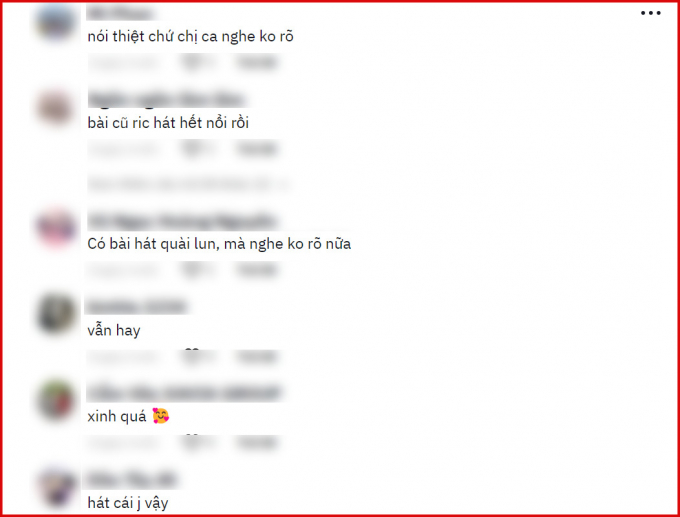680x517 pixels.
Task: Click the smiling hearts emoji after 'xinh quá'
Action: [x=161, y=416]
